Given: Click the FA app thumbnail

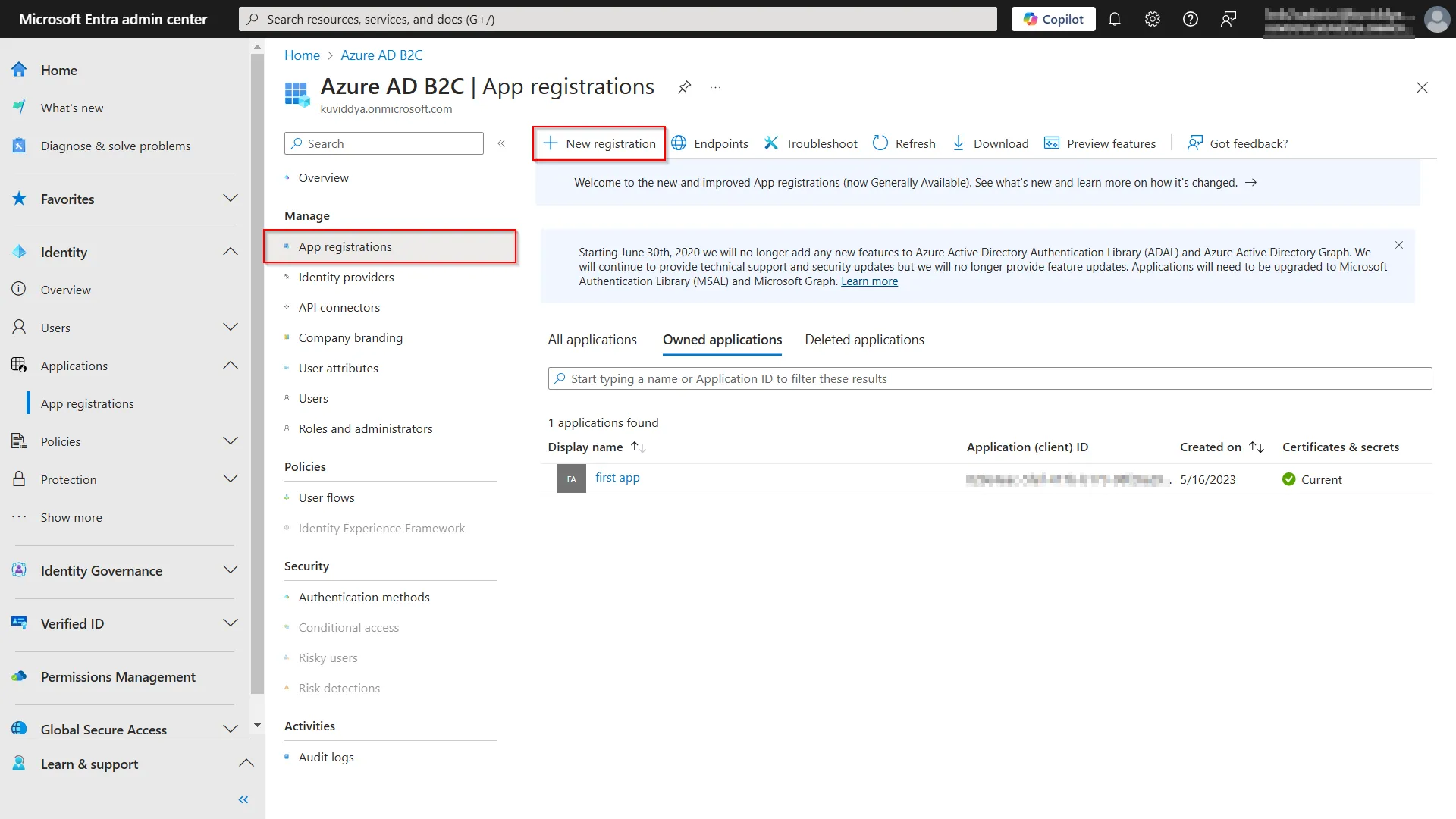Looking at the screenshot, I should tap(572, 479).
